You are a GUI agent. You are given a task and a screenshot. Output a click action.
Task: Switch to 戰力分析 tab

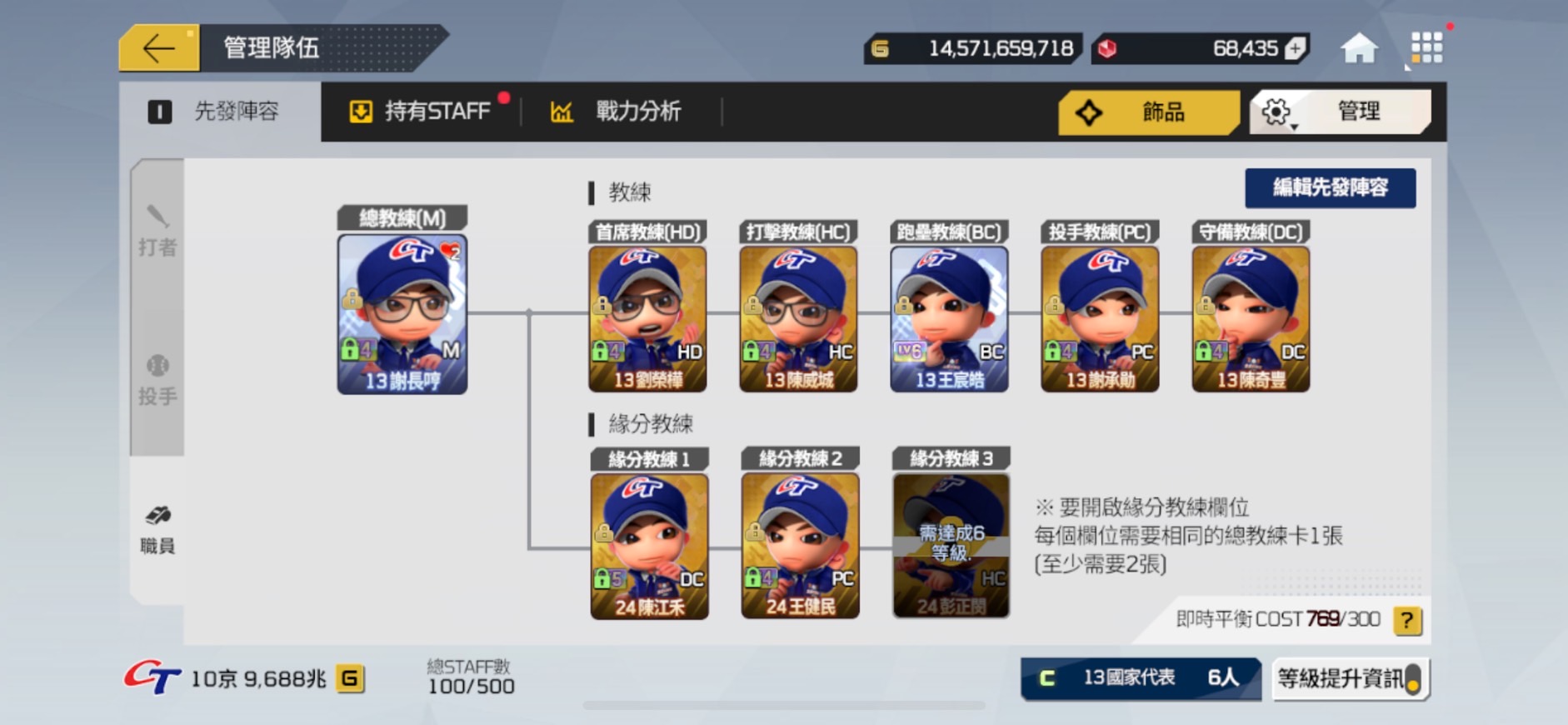(617, 111)
